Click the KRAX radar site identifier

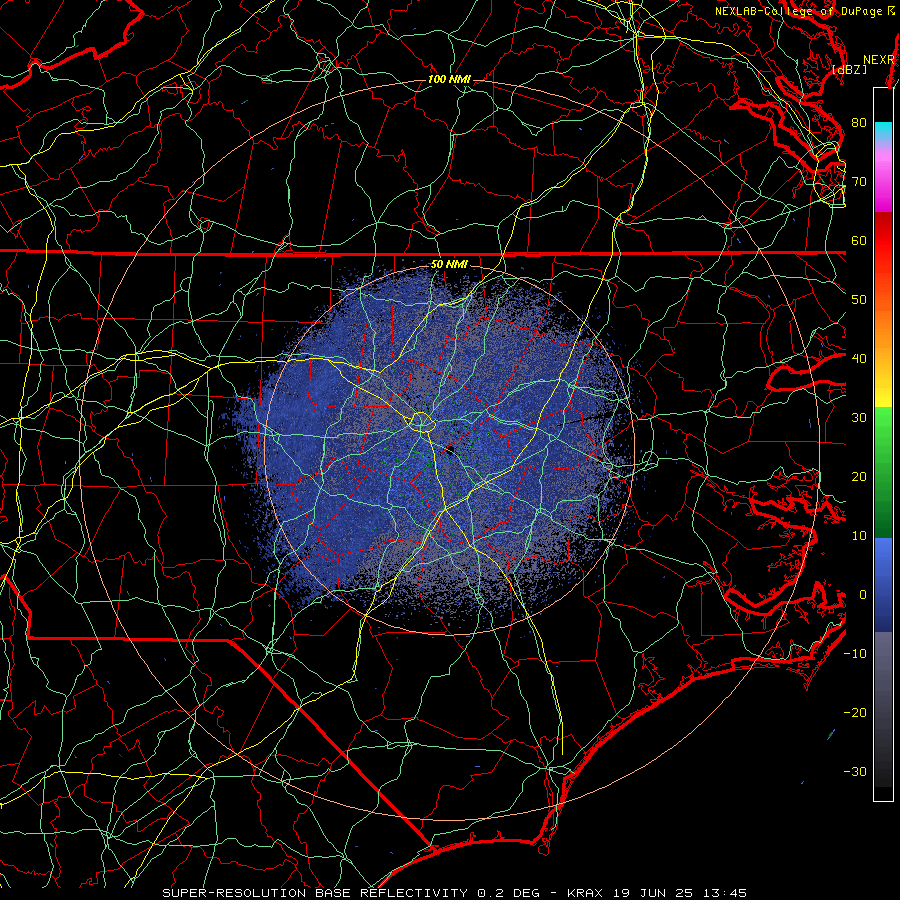click(x=585, y=893)
